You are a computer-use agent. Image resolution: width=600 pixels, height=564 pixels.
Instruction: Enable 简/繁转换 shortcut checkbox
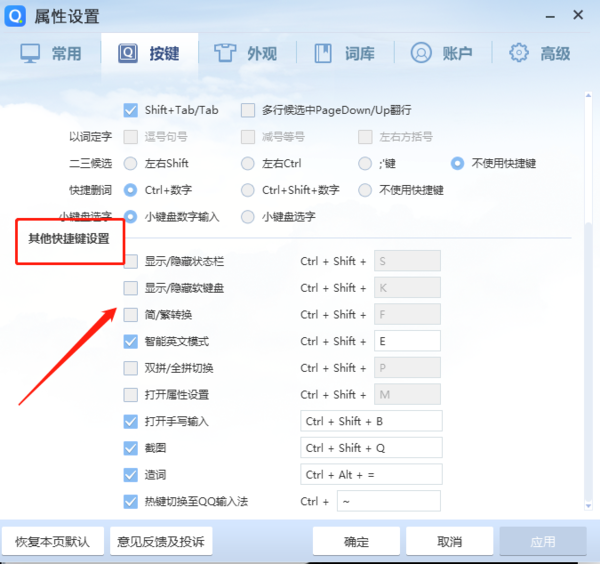point(130,315)
